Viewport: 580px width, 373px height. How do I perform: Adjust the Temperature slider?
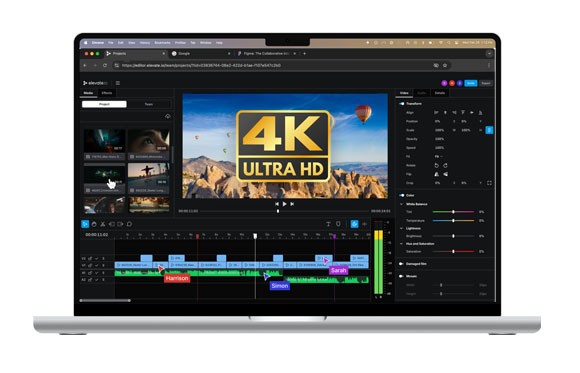point(453,221)
